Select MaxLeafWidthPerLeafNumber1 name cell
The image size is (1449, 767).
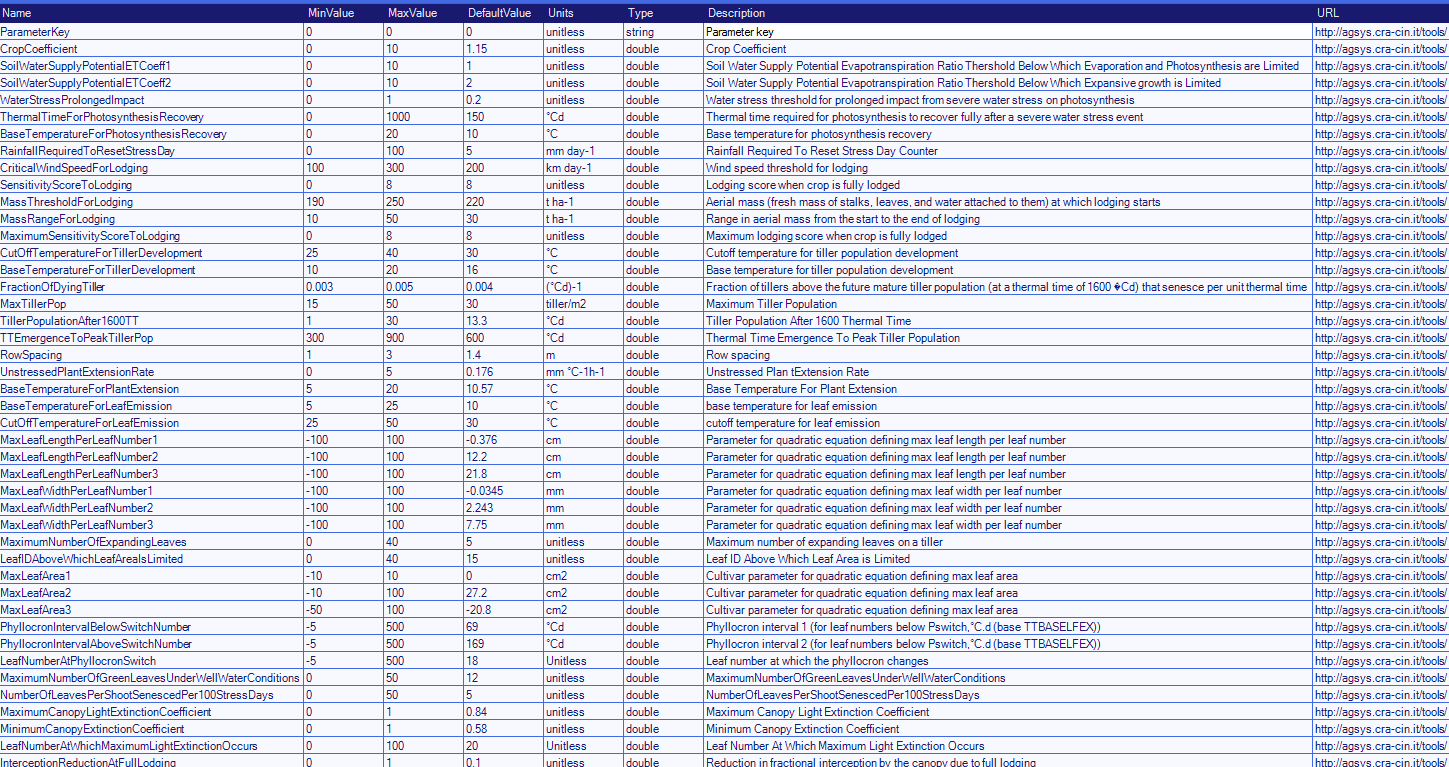152,491
